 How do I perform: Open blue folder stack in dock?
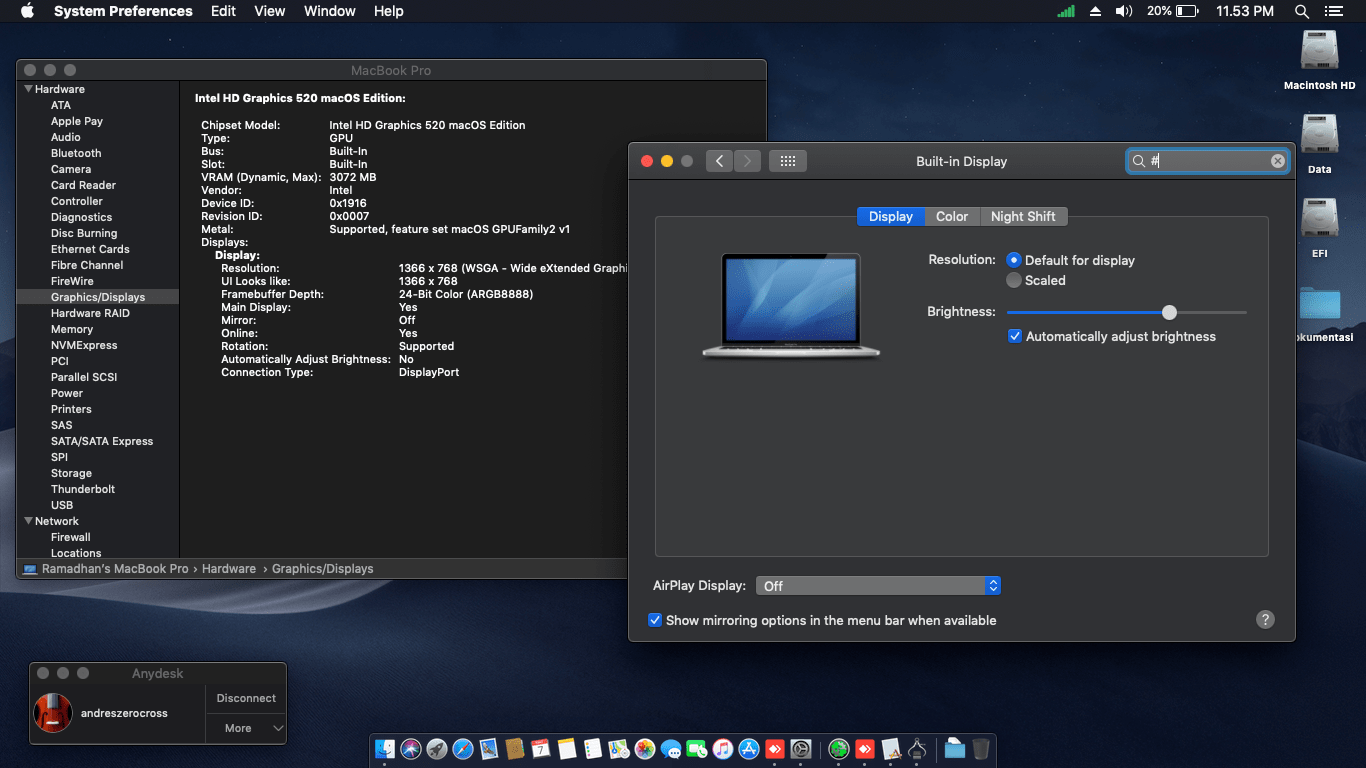pos(954,749)
